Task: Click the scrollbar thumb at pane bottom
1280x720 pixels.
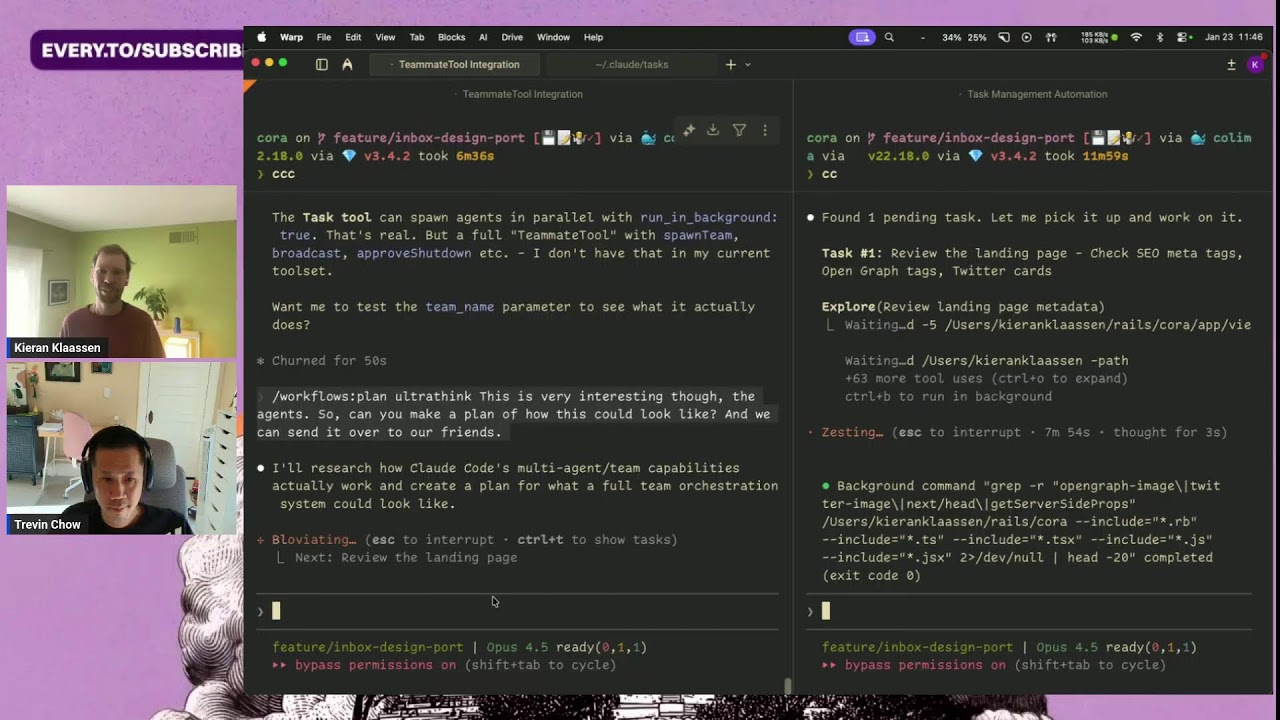Action: tap(787, 686)
